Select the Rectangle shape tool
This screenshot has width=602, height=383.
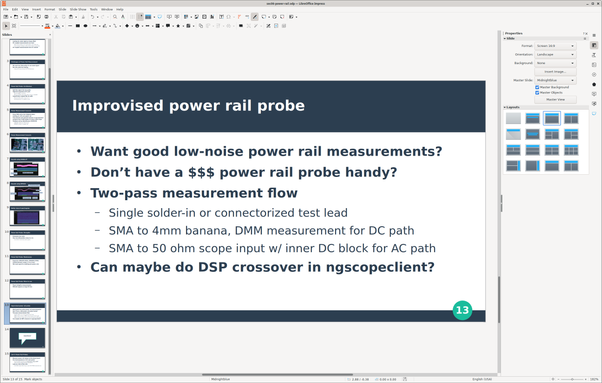point(78,26)
